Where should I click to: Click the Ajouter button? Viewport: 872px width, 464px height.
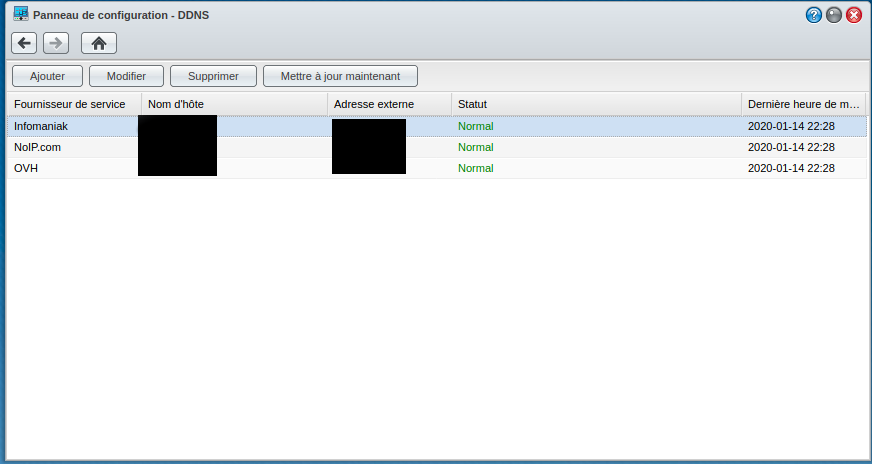point(47,76)
